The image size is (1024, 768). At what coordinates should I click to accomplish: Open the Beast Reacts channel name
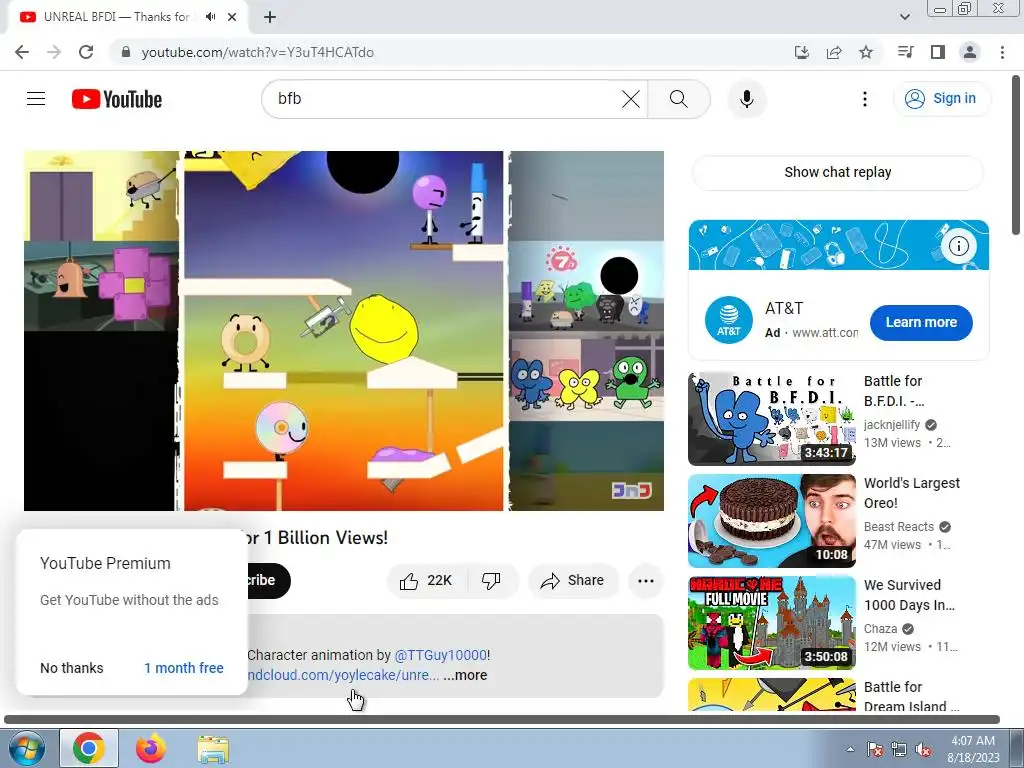[x=899, y=526]
